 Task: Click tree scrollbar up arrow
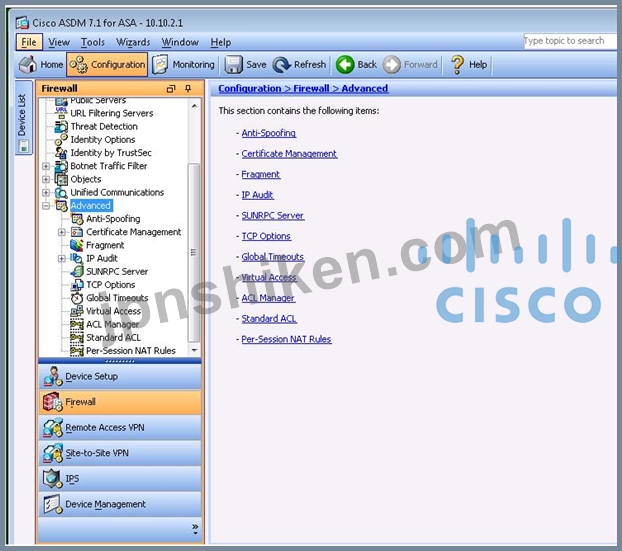click(x=194, y=106)
